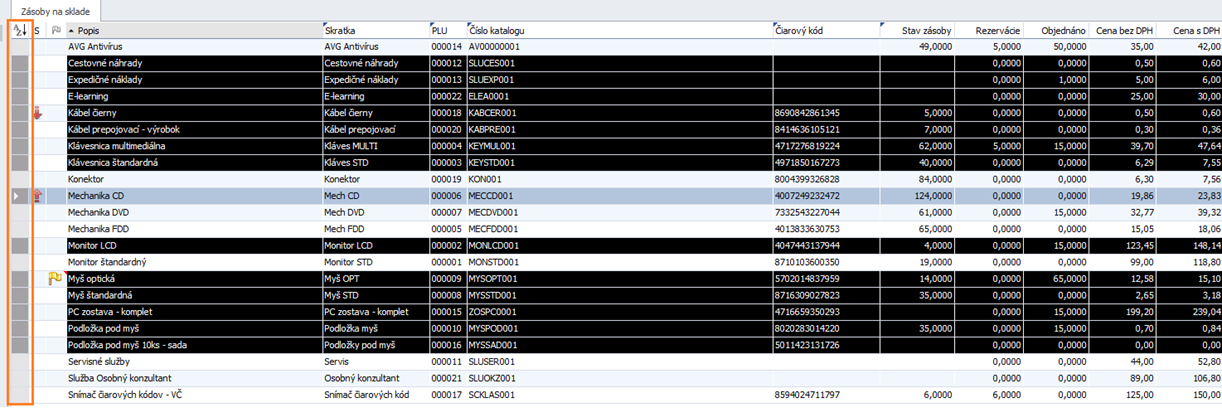Click the S column header
Screen dimensions: 1222x408
38,31
